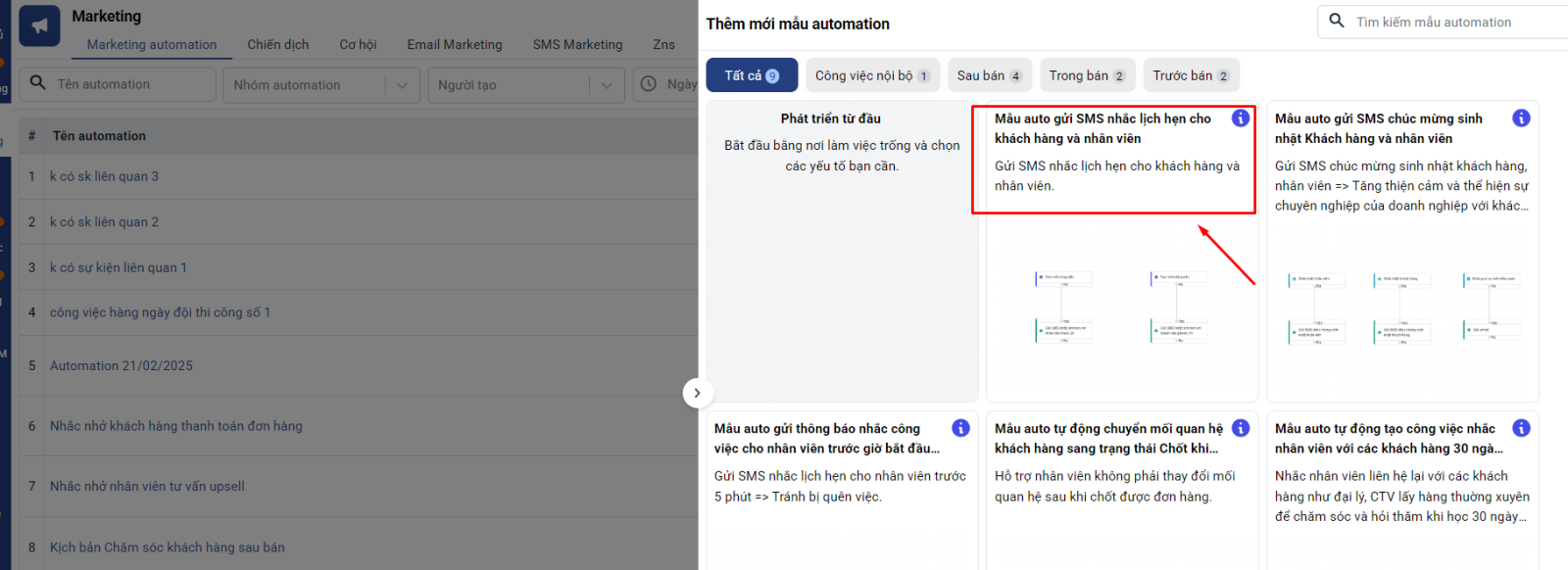Show info for tạo công việc nhắc template

[1521, 428]
